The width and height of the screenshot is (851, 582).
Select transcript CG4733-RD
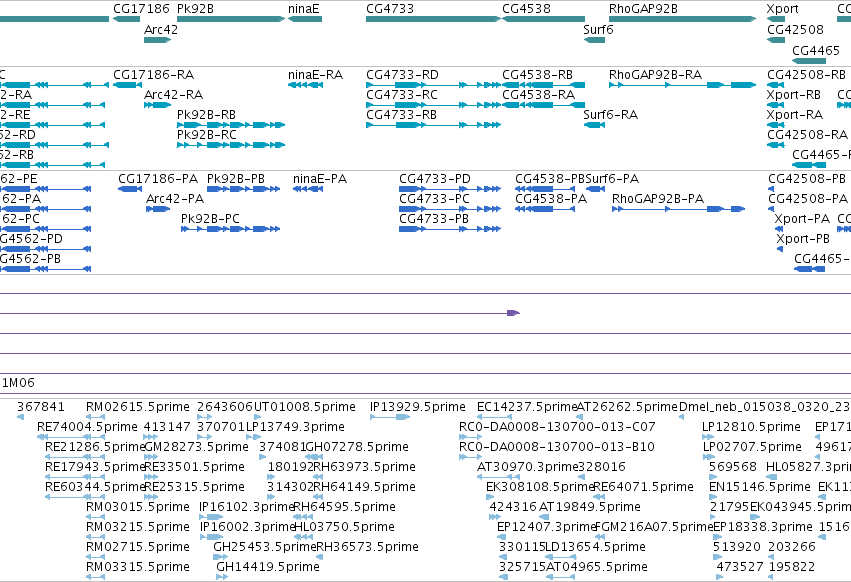tap(402, 74)
